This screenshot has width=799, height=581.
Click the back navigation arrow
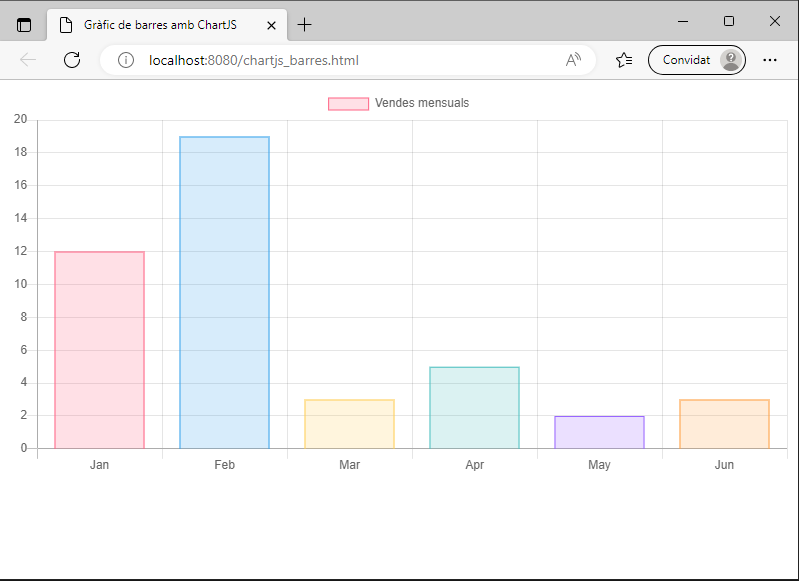pos(28,60)
